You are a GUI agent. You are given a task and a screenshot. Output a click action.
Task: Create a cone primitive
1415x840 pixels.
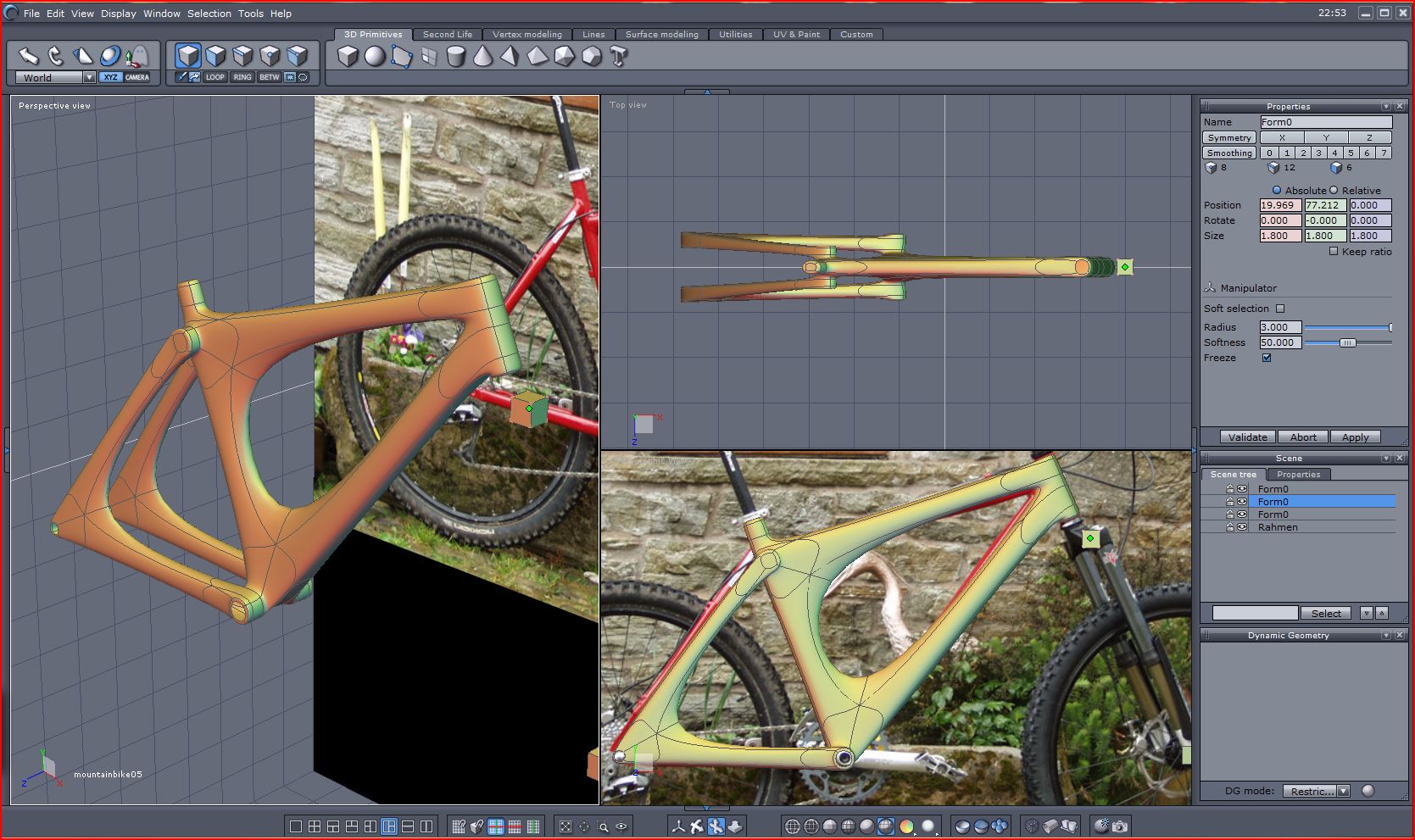coord(482,56)
